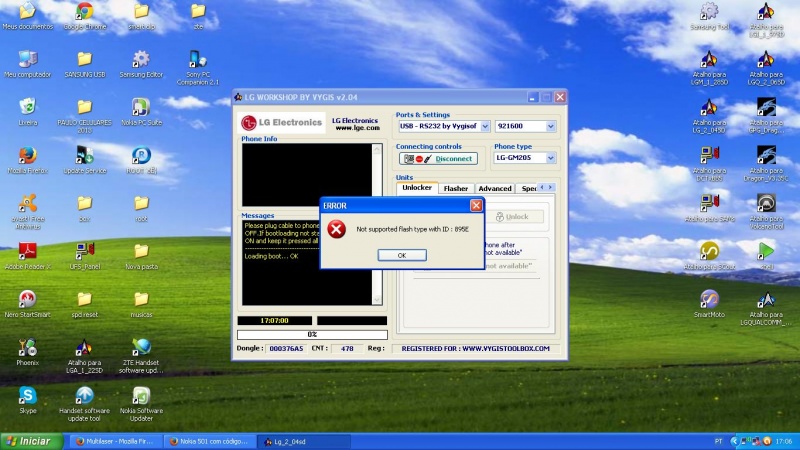Select the Adobe Reader X icon
Screen dimensions: 800x450
pos(28,257)
